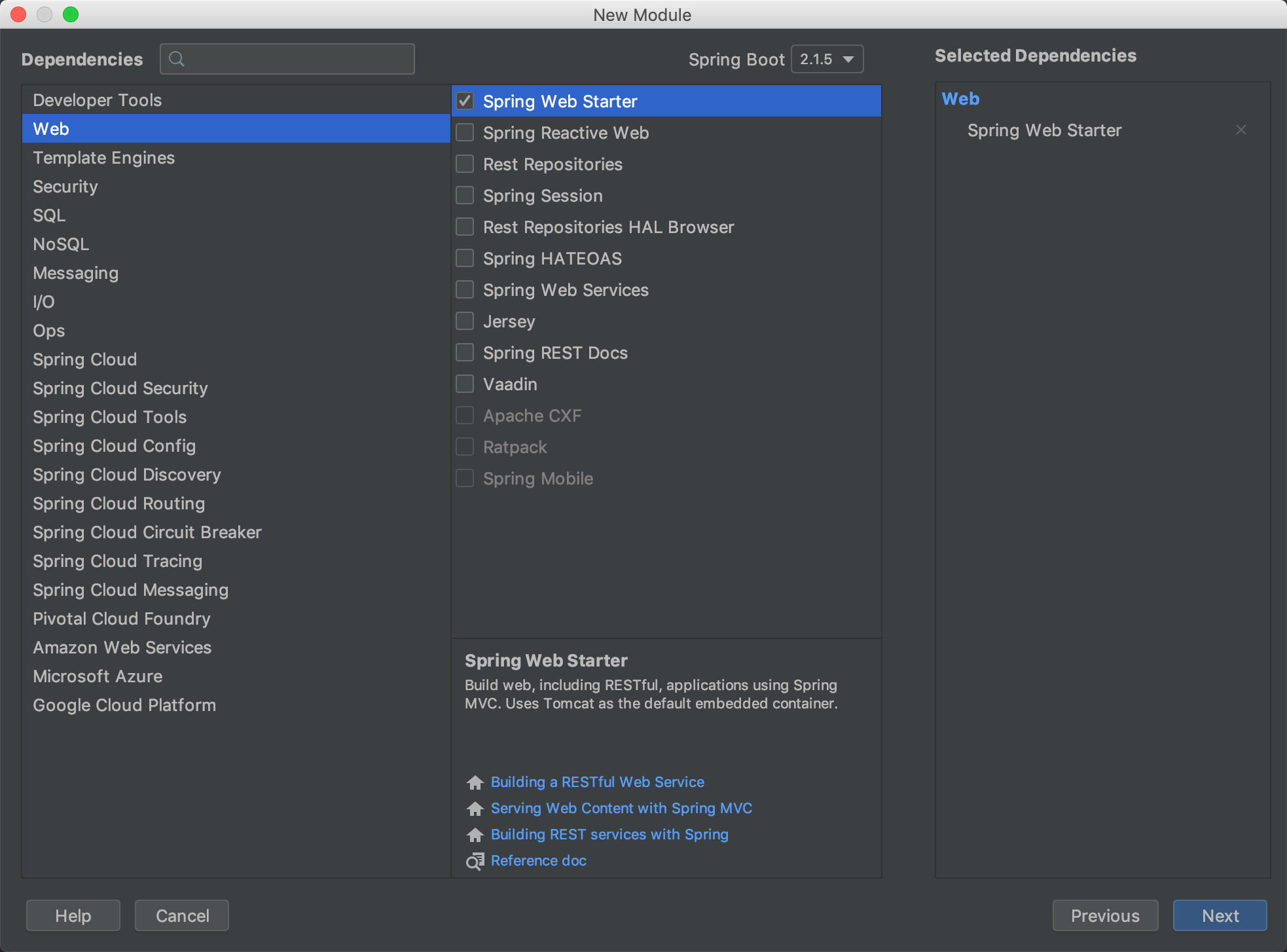Open the NoSQL dependency category
This screenshot has height=952, width=1287.
(x=61, y=244)
